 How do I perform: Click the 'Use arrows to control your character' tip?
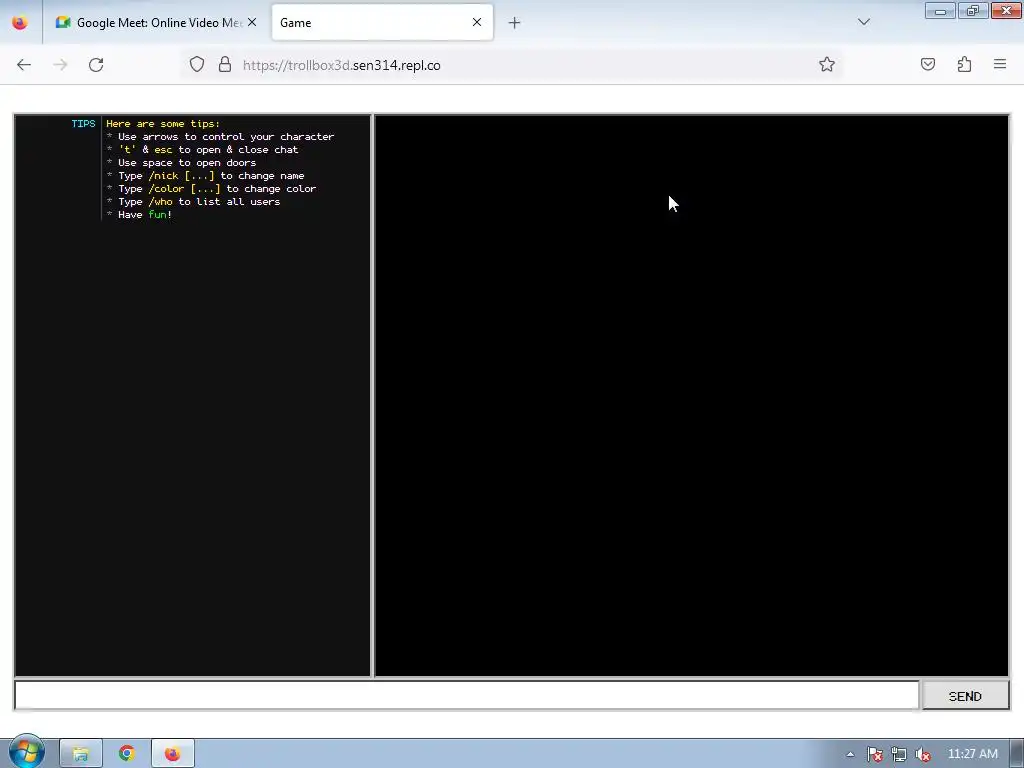tap(226, 136)
